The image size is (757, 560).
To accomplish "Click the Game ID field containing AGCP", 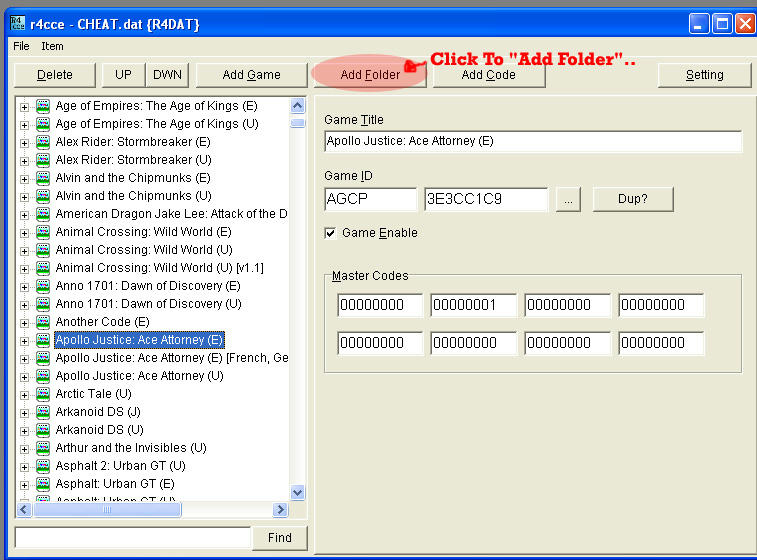I will pyautogui.click(x=371, y=199).
